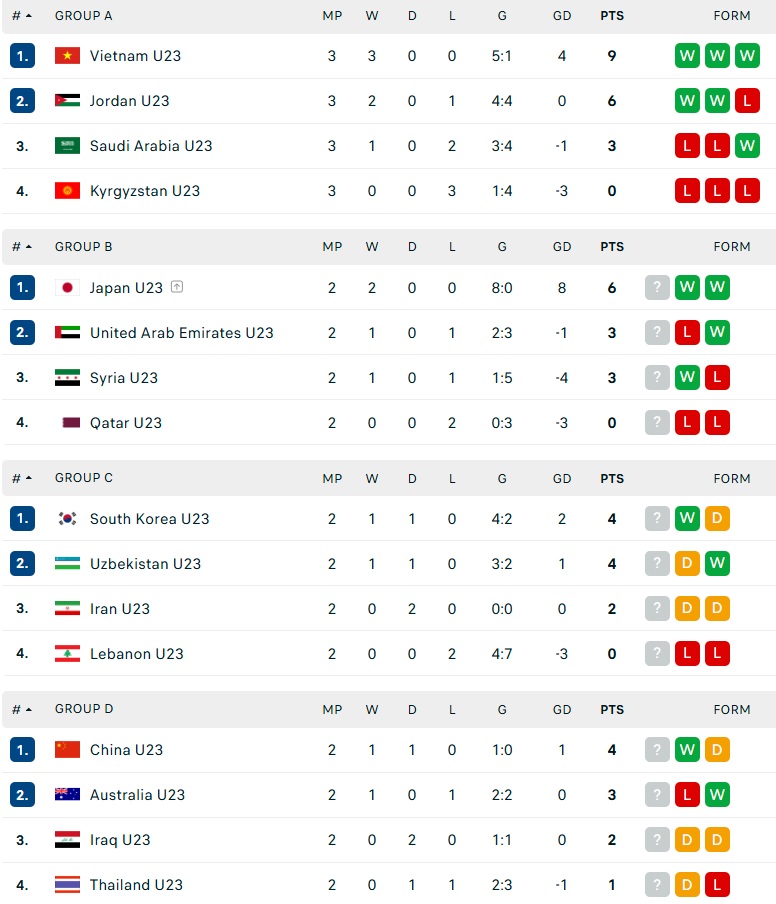
Task: Click the red L form badge for Jordan U23
Action: (747, 101)
